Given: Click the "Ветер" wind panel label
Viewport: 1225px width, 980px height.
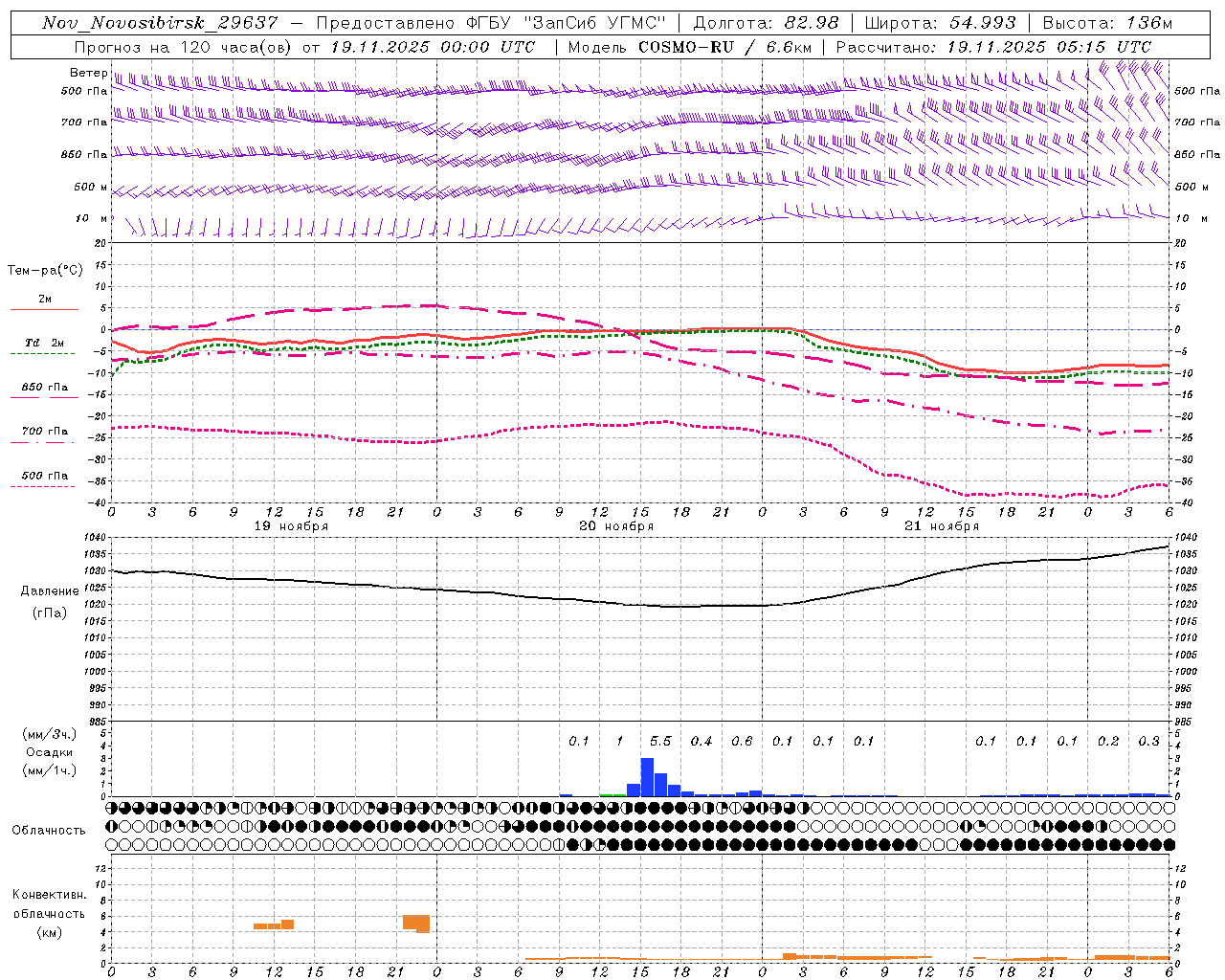Looking at the screenshot, I should click(88, 73).
